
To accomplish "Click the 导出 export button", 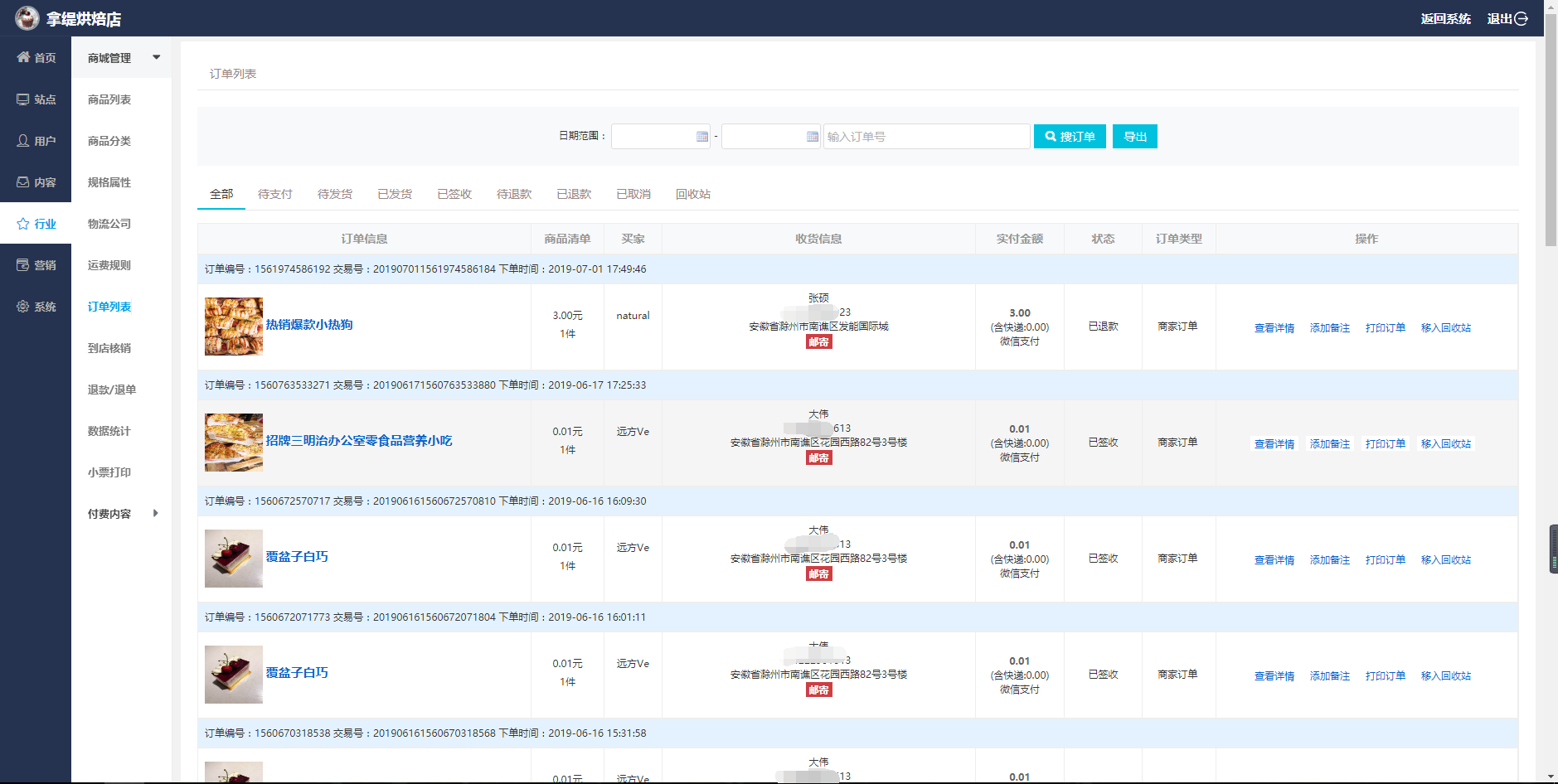I will 1135,137.
